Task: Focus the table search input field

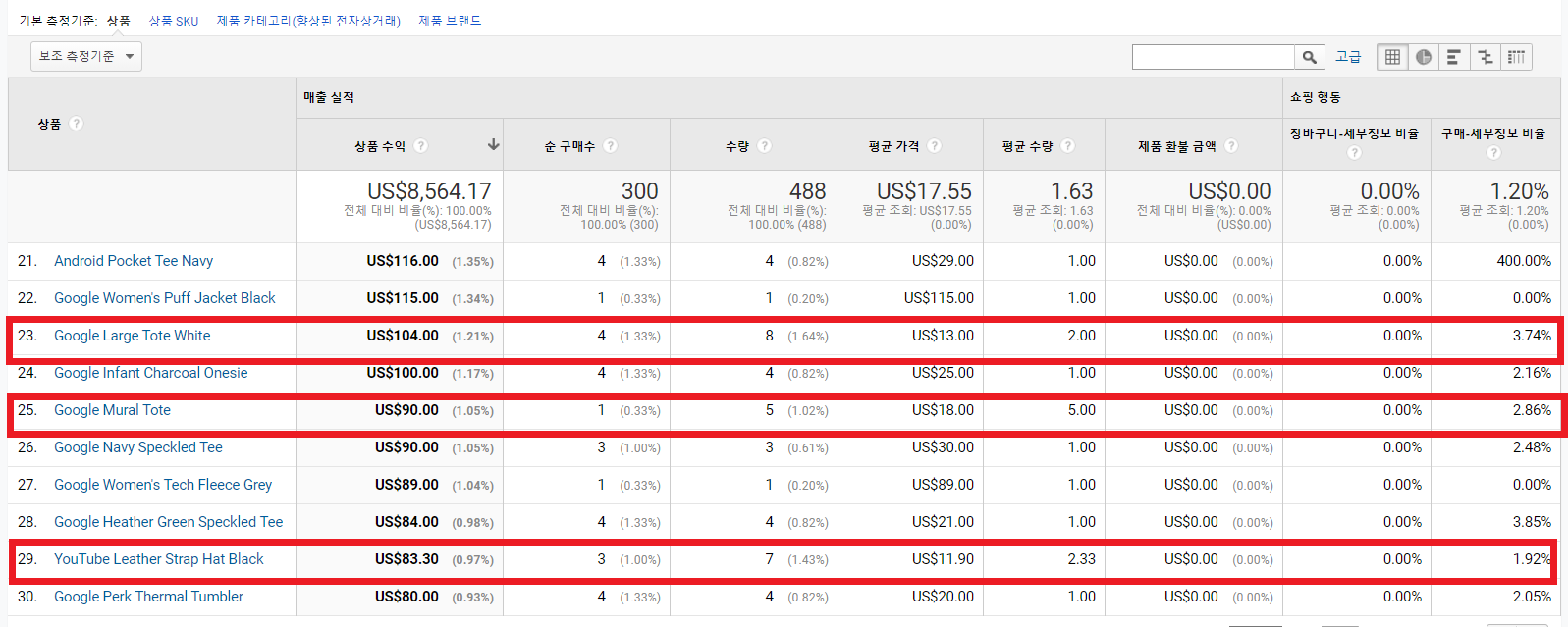Action: pos(1214,57)
